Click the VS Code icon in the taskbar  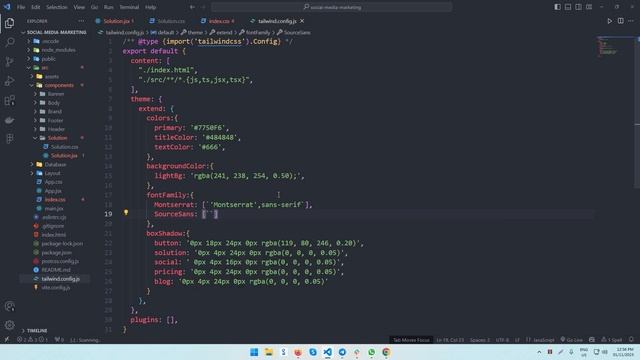tap(327, 352)
